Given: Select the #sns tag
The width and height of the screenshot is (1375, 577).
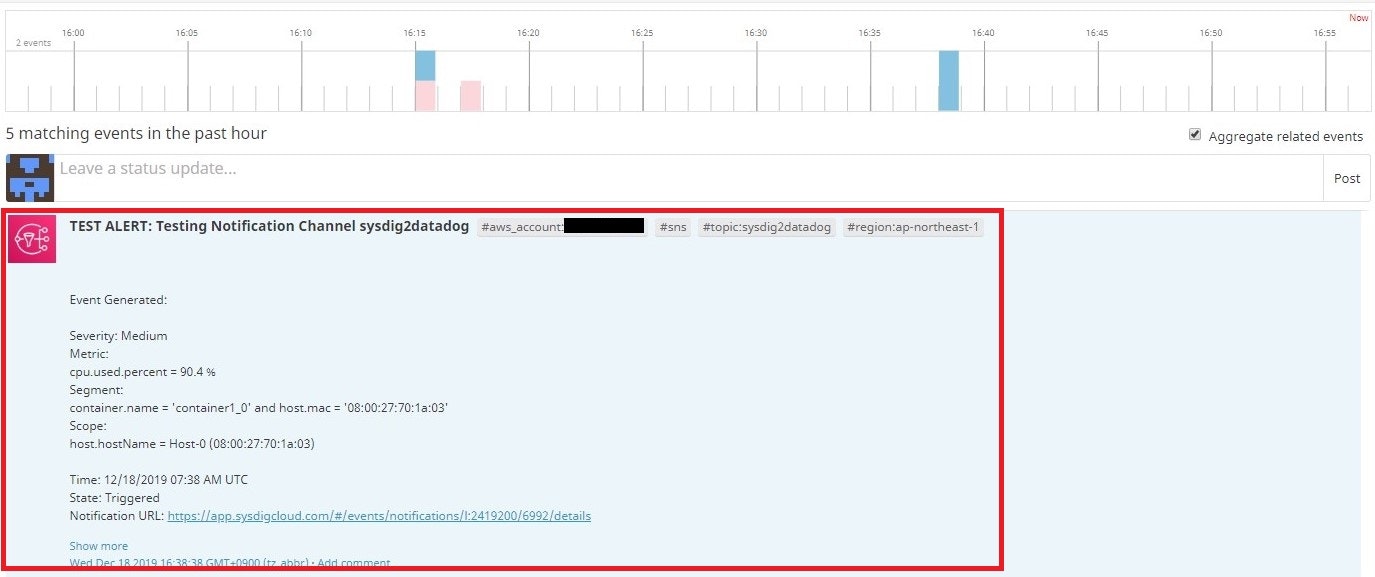Looking at the screenshot, I should point(673,228).
